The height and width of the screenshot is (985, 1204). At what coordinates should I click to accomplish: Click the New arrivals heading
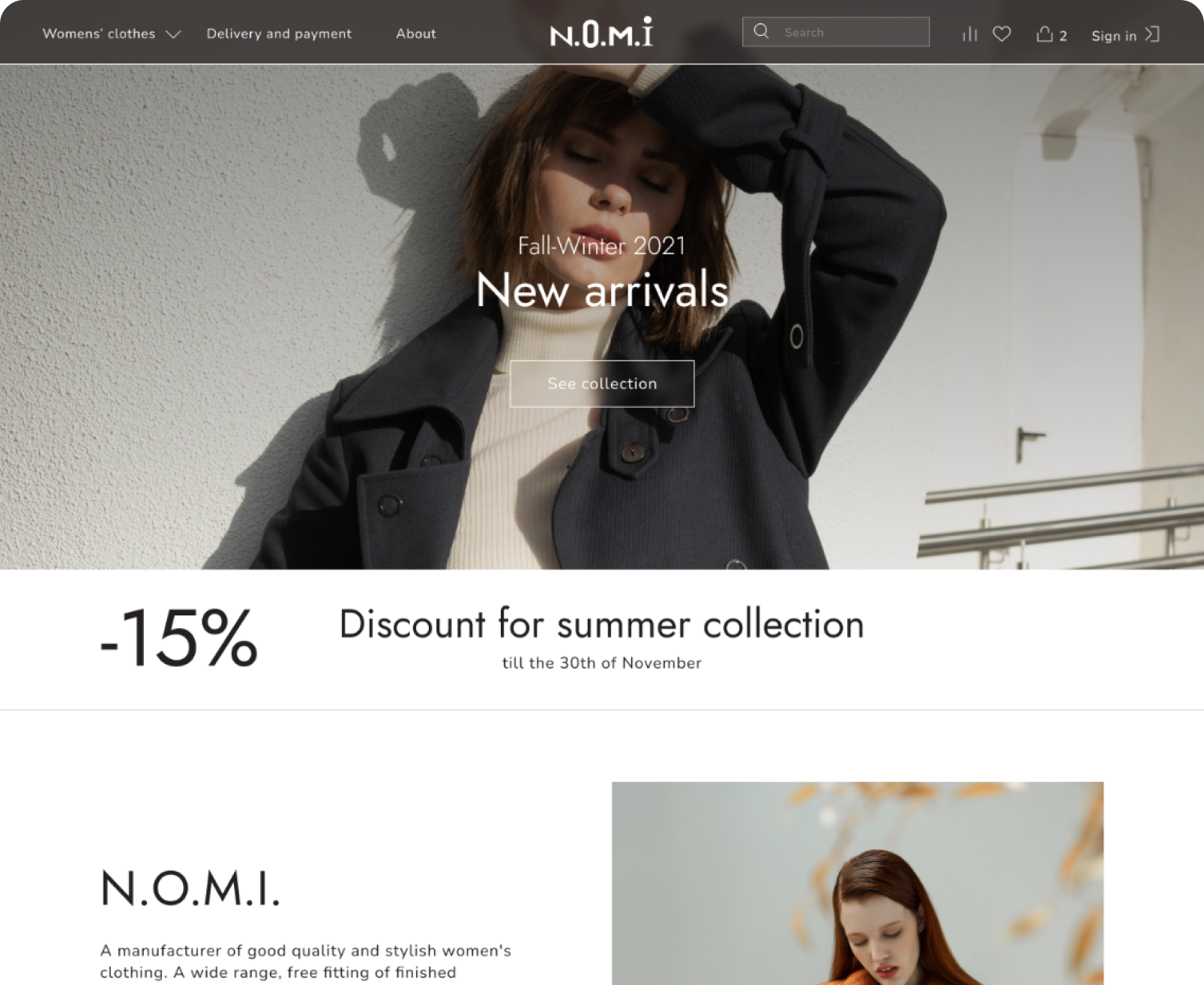click(602, 289)
